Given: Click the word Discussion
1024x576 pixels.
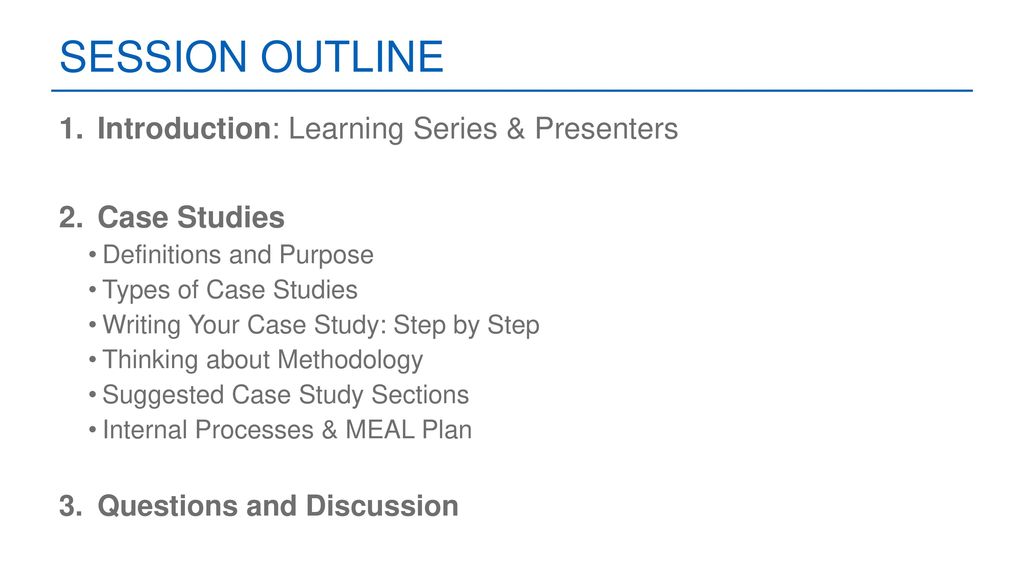Looking at the screenshot, I should (x=381, y=506).
